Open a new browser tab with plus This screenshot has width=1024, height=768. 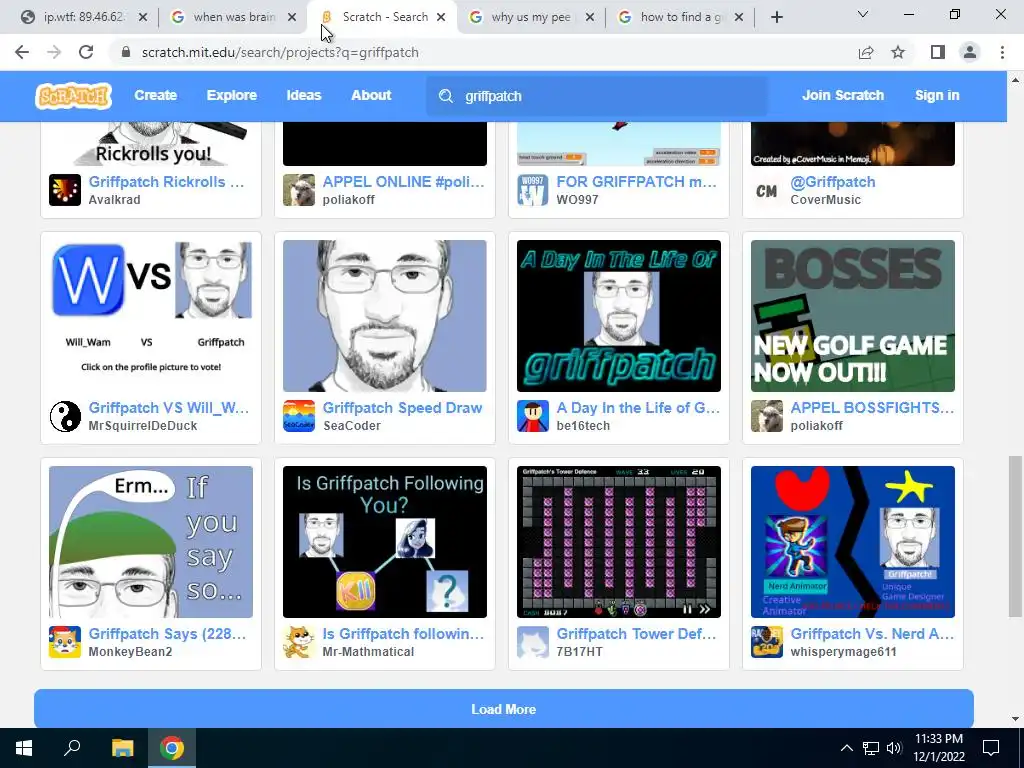[776, 17]
